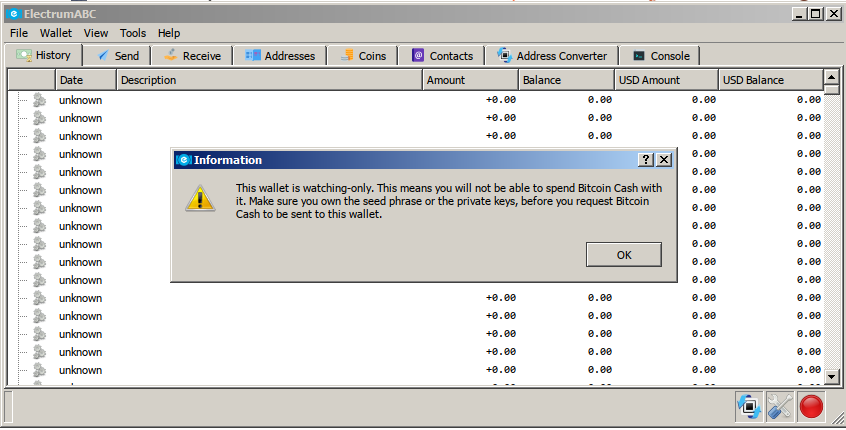Sort by the USD Balance column header
The height and width of the screenshot is (430, 846).
pyautogui.click(x=771, y=80)
